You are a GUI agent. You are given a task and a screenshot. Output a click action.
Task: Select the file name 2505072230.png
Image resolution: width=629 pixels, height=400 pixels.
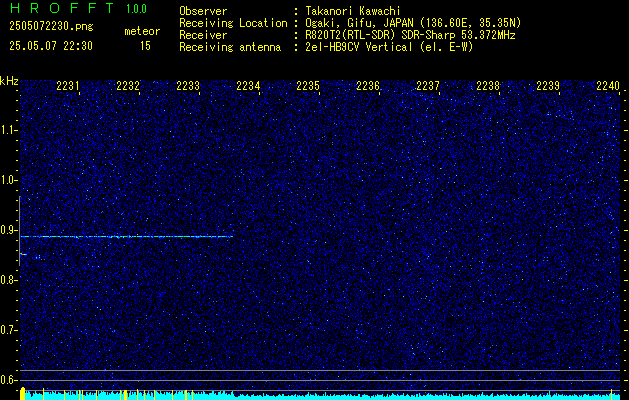click(51, 27)
